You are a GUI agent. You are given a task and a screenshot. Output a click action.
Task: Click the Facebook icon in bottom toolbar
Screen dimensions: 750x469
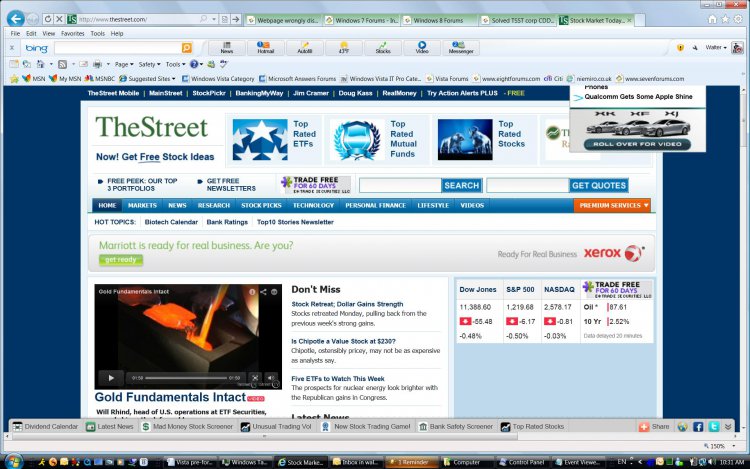tap(698, 426)
